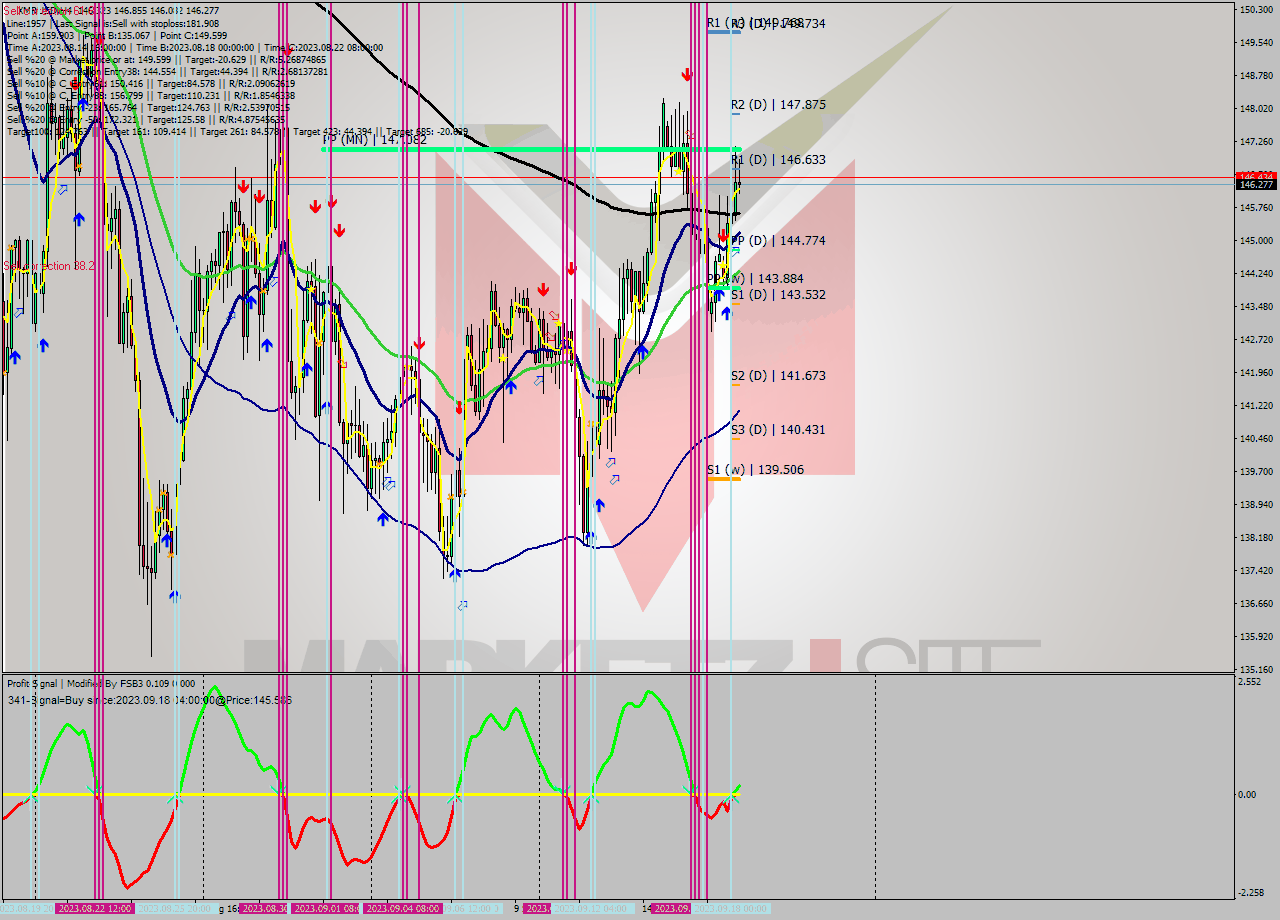Select the PP (D) 144.774 pivot label
This screenshot has width=1280, height=920.
pyautogui.click(x=778, y=240)
